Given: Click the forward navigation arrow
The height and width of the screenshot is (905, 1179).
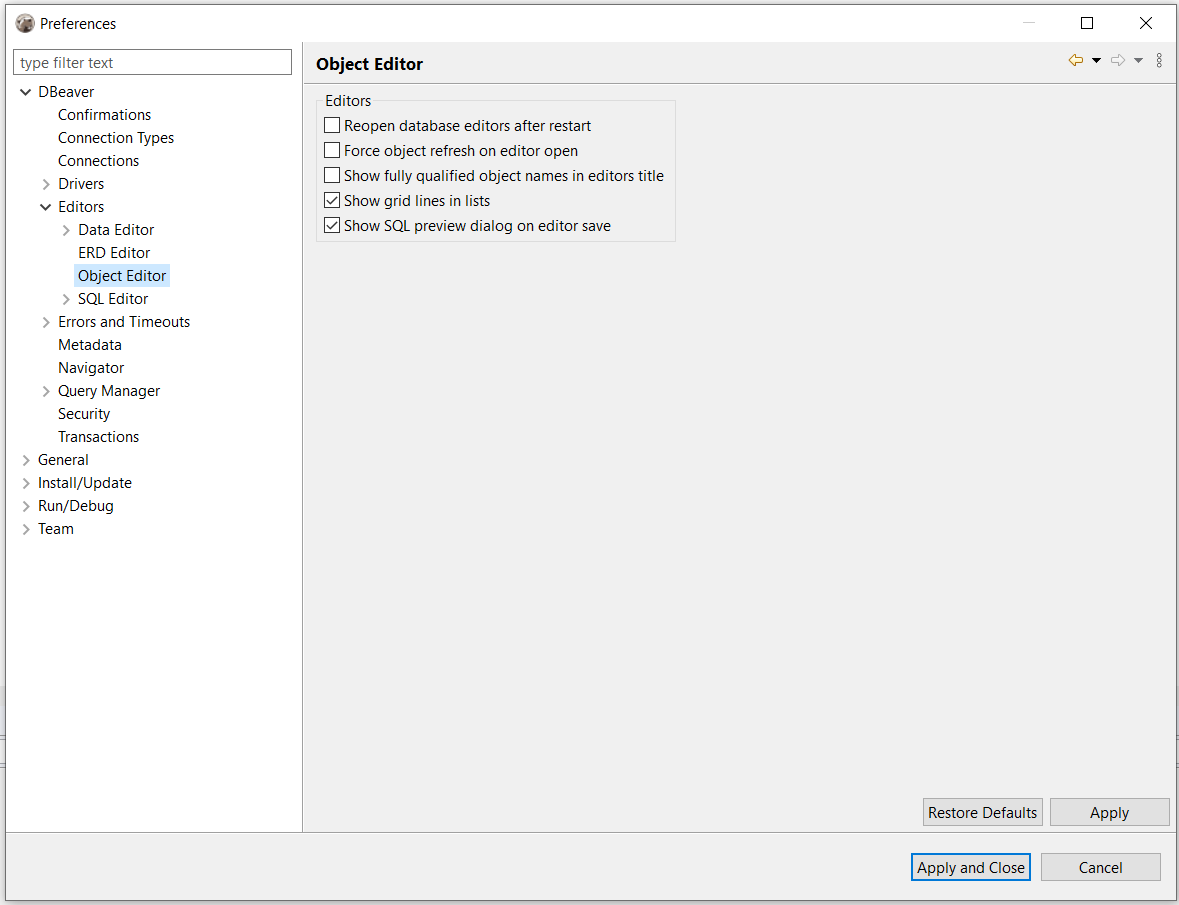Looking at the screenshot, I should 1117,60.
